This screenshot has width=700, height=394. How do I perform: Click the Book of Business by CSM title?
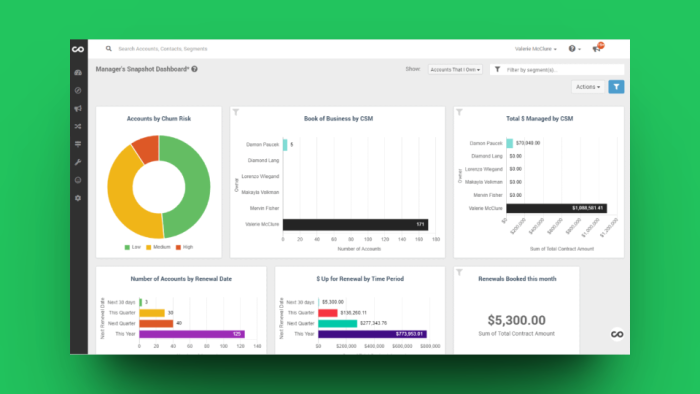[x=338, y=119]
